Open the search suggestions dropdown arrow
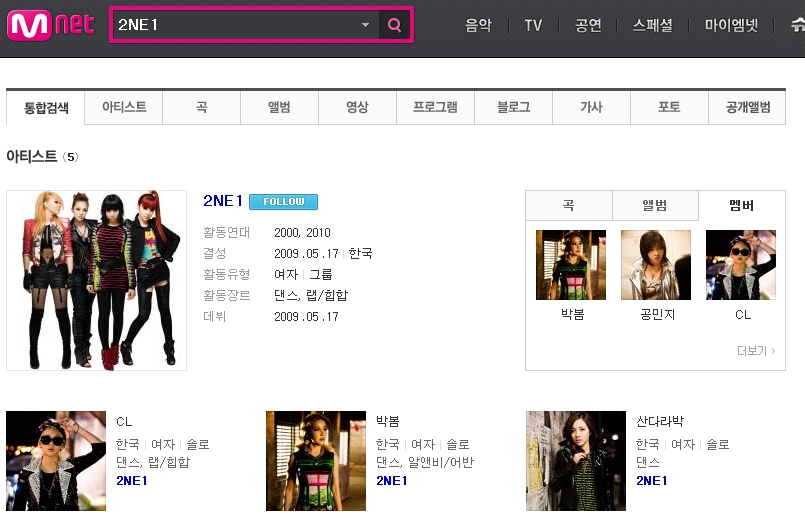 (365, 25)
